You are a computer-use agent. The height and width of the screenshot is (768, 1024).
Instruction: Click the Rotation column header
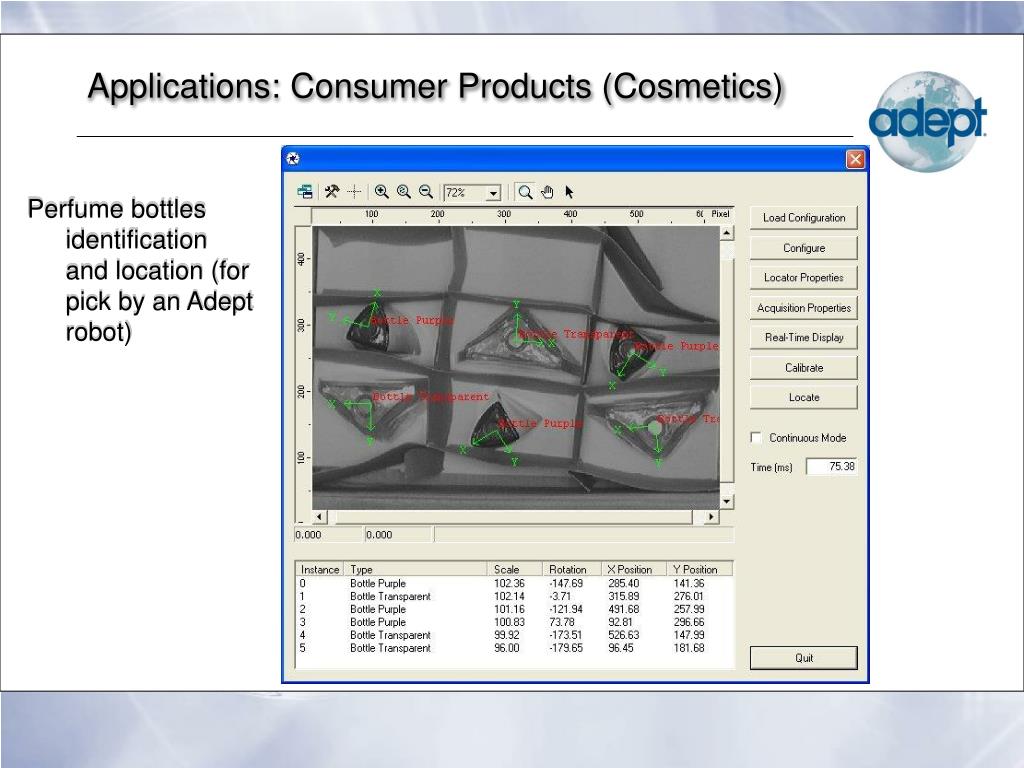tap(571, 569)
